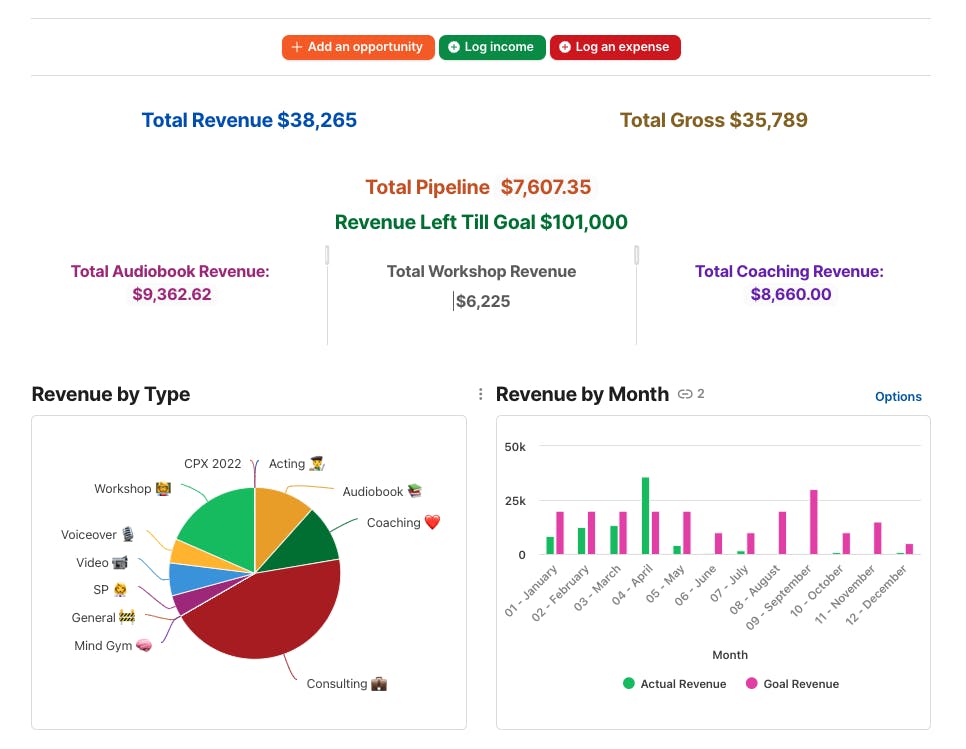
Task: Click the plus icon on Log an expense
Action: 564,47
